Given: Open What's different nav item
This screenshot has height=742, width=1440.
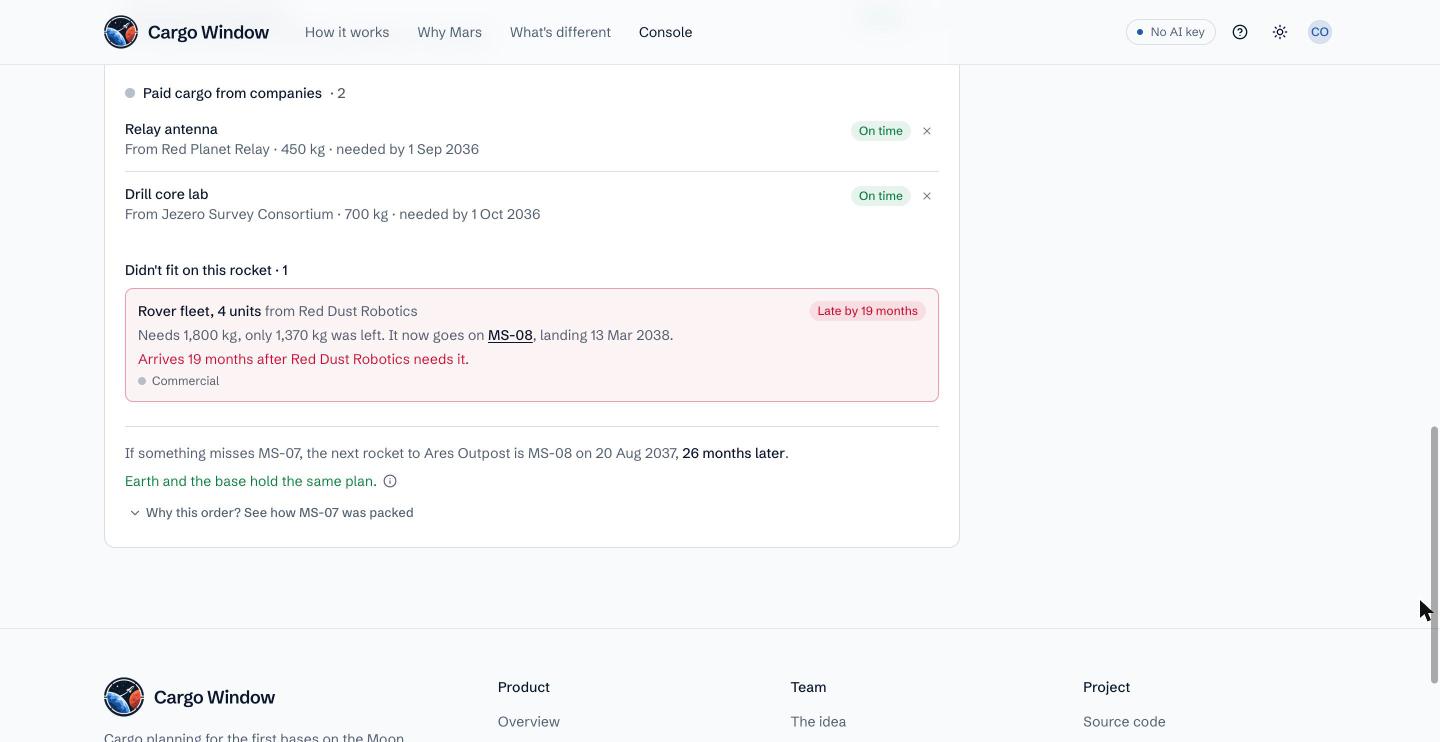Looking at the screenshot, I should [560, 32].
